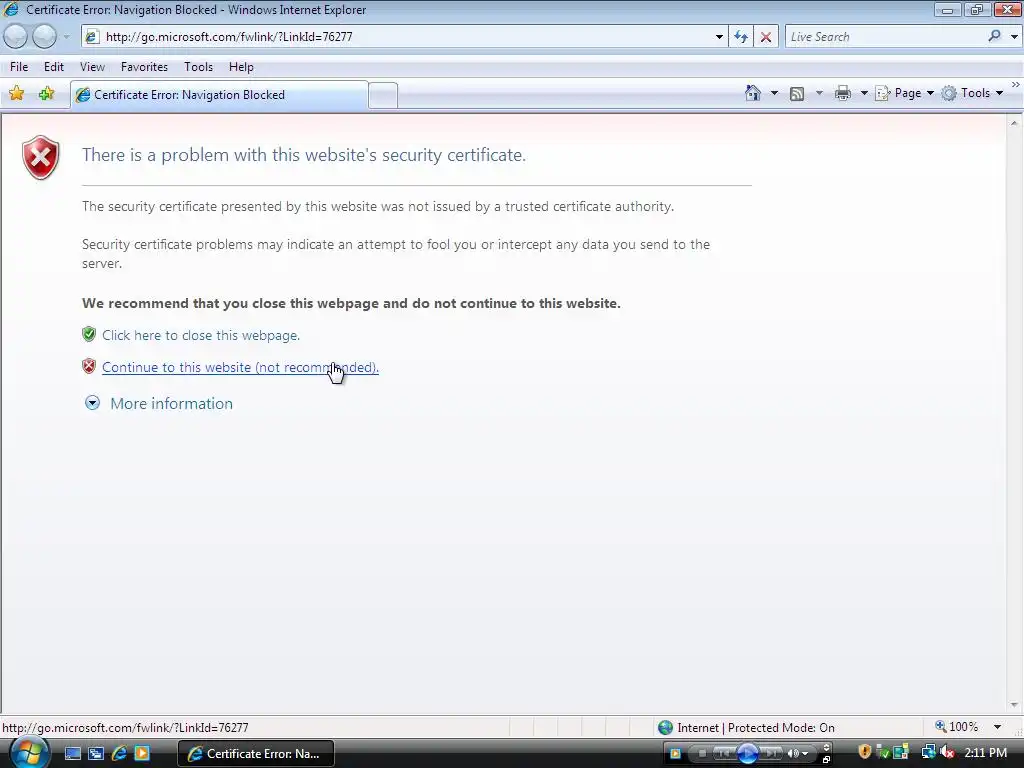Screen dimensions: 1024x768
Task: Open the Tools command bar menu
Action: (x=972, y=93)
